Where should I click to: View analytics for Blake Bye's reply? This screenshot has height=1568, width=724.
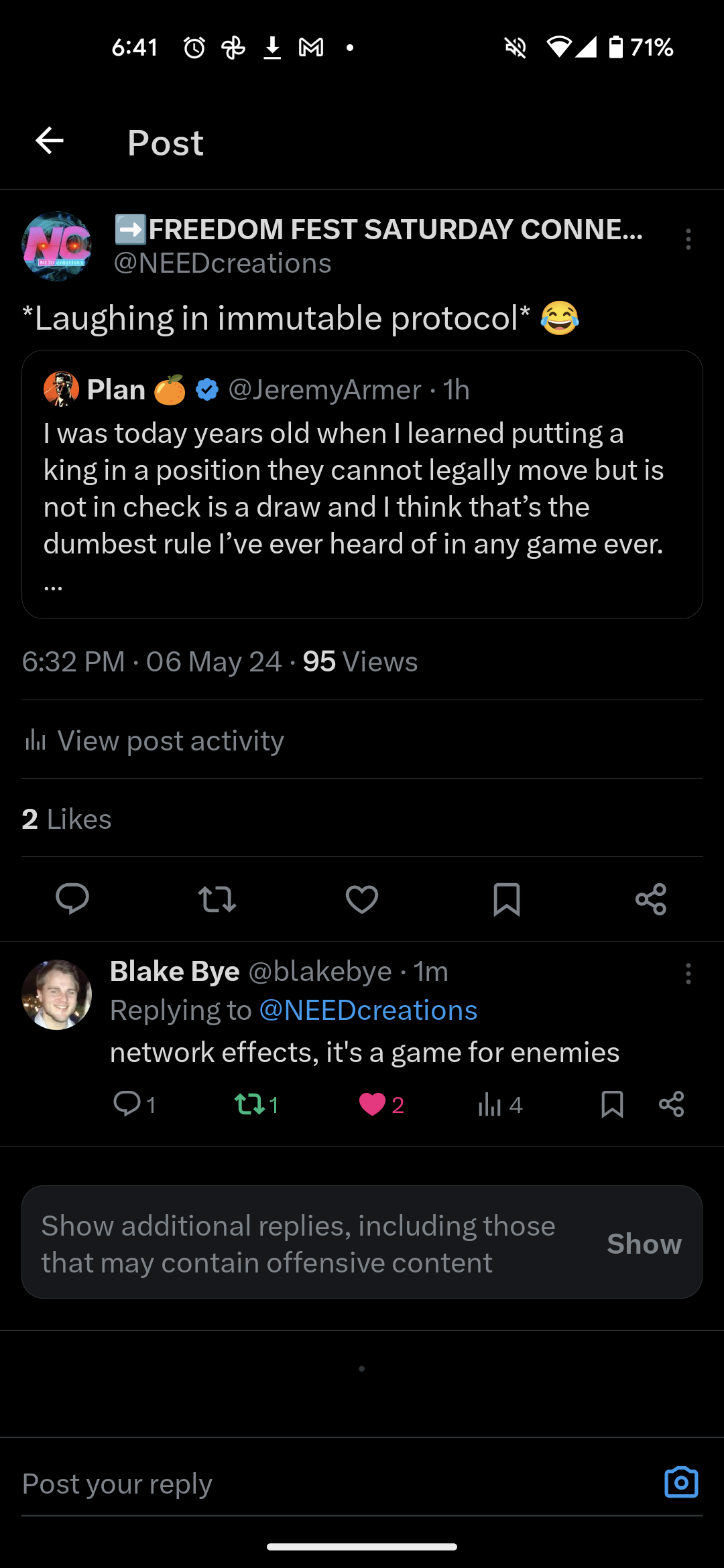tap(490, 1104)
